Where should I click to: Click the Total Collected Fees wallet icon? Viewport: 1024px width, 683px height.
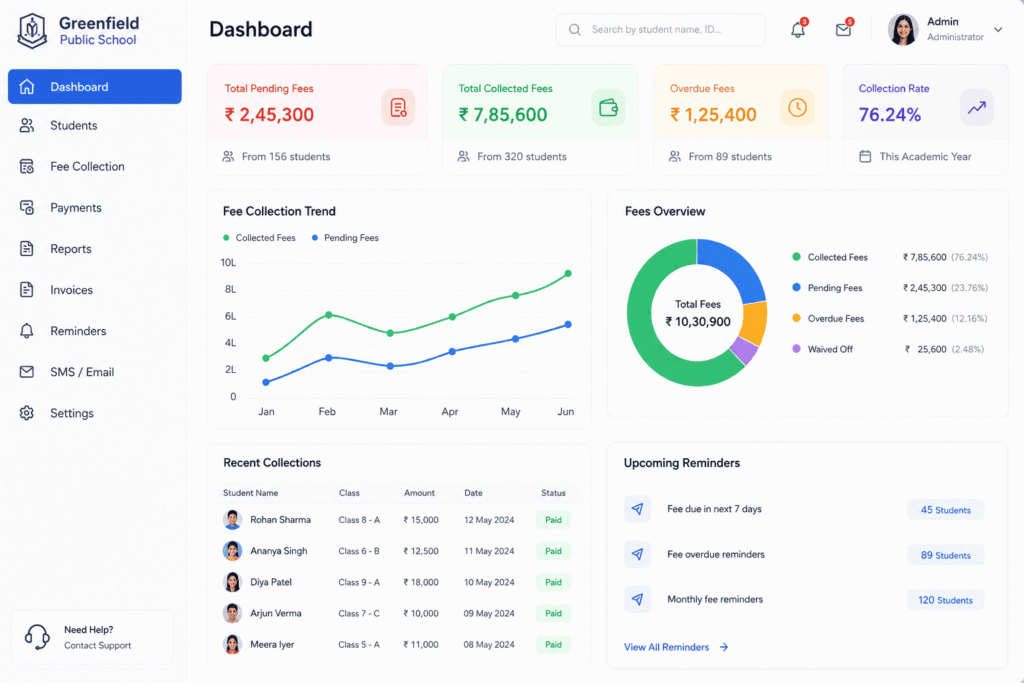coord(608,107)
